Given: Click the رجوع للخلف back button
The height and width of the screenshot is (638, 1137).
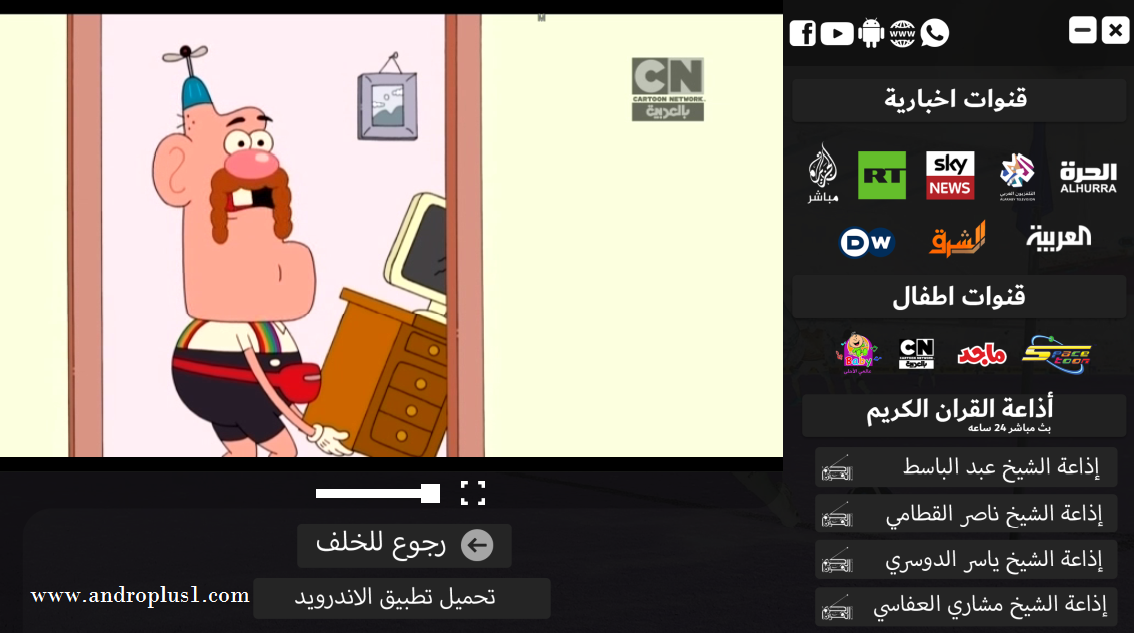Looking at the screenshot, I should click(x=404, y=545).
